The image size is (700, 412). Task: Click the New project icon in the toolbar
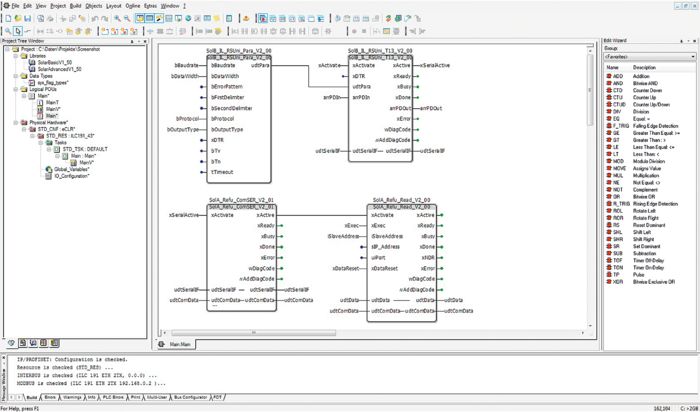coord(8,18)
